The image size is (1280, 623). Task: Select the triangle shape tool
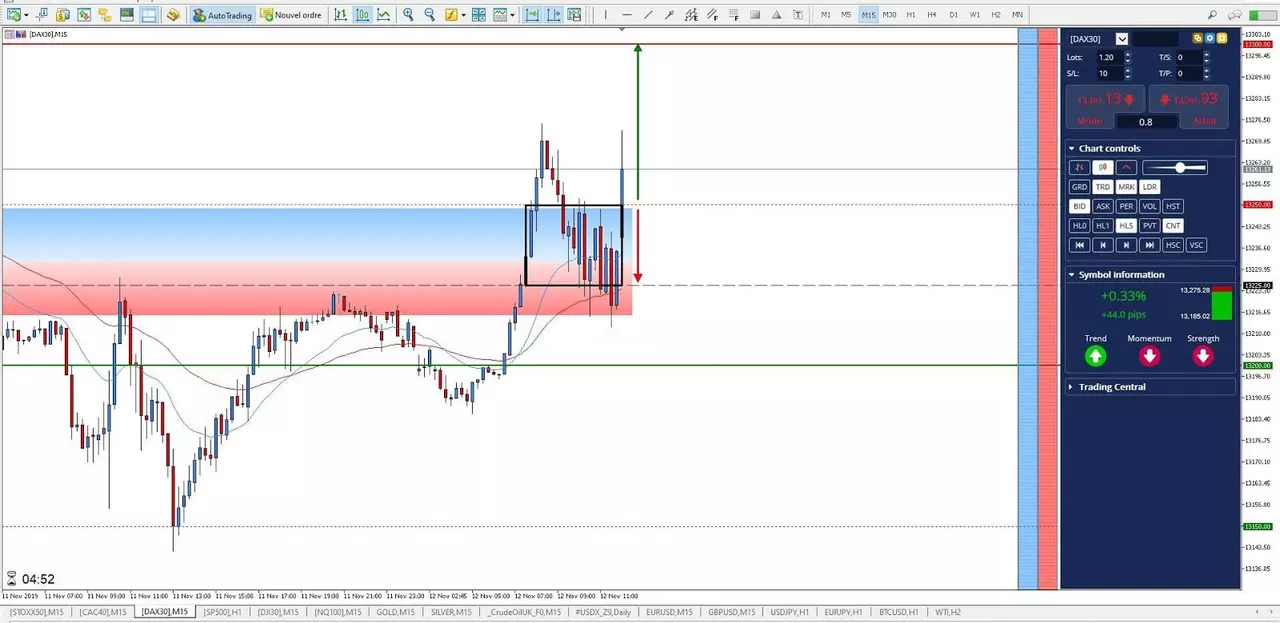click(777, 15)
